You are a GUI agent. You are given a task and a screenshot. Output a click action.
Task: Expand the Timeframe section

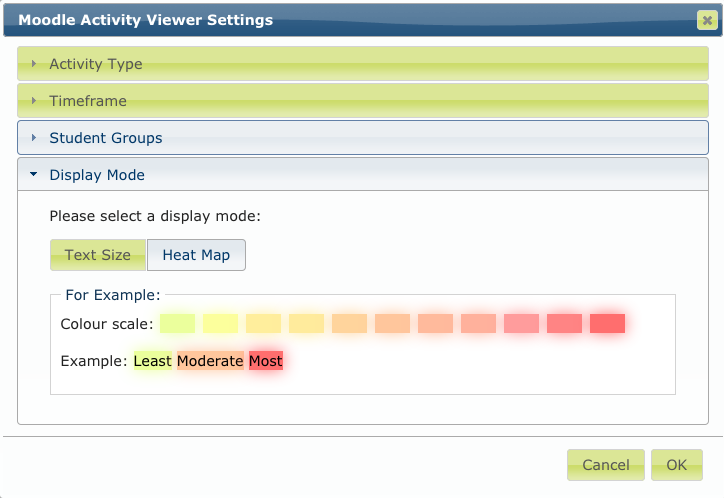(x=88, y=101)
